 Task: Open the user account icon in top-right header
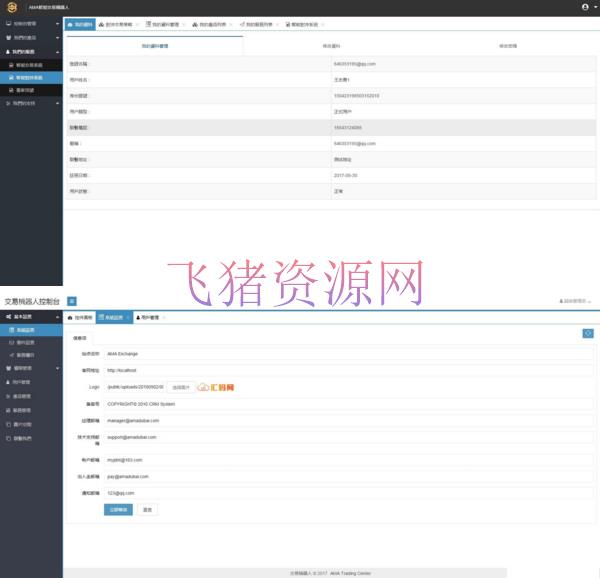click(585, 7)
